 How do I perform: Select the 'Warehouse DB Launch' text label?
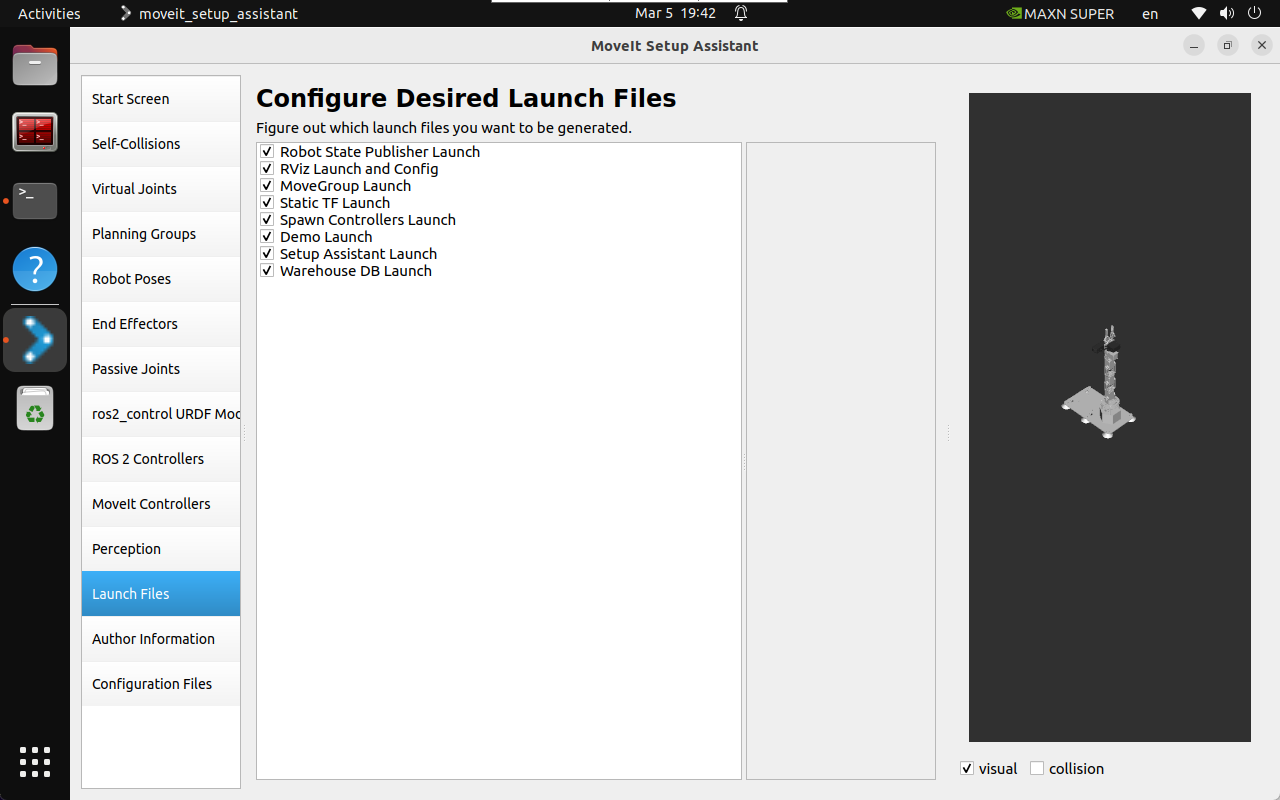(x=356, y=271)
